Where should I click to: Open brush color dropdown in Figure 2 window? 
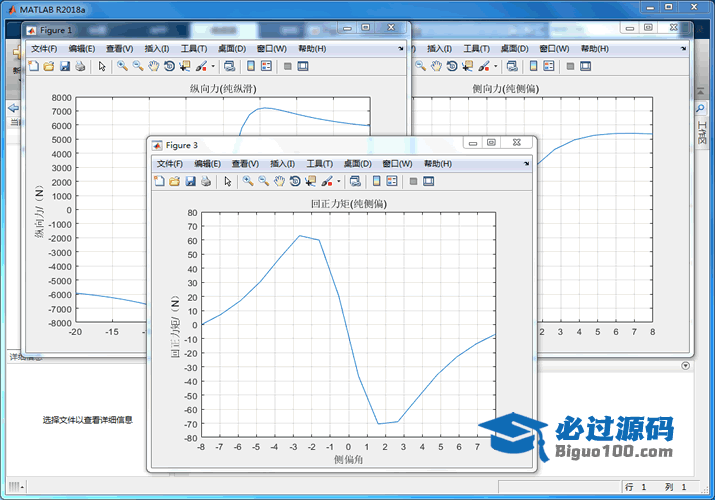pyautogui.click(x=496, y=67)
